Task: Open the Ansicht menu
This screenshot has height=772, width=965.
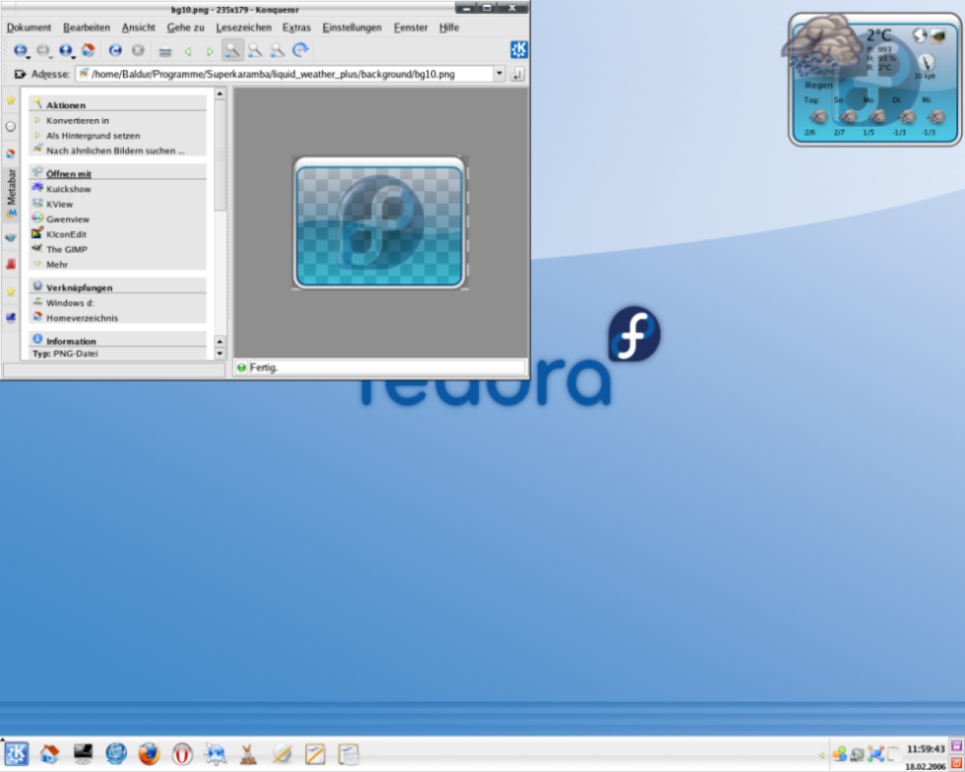Action: point(138,28)
